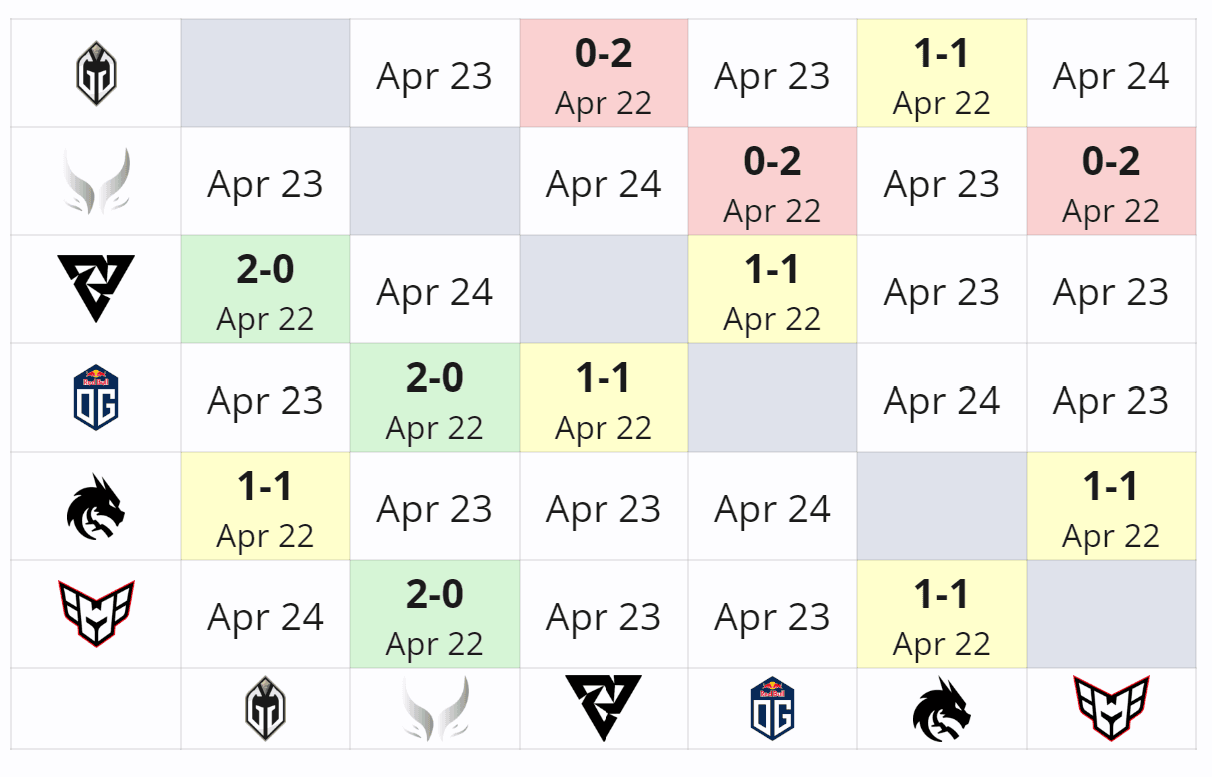Click Team Spirit dragon logo in bottom row
1212x777 pixels.
point(941,708)
